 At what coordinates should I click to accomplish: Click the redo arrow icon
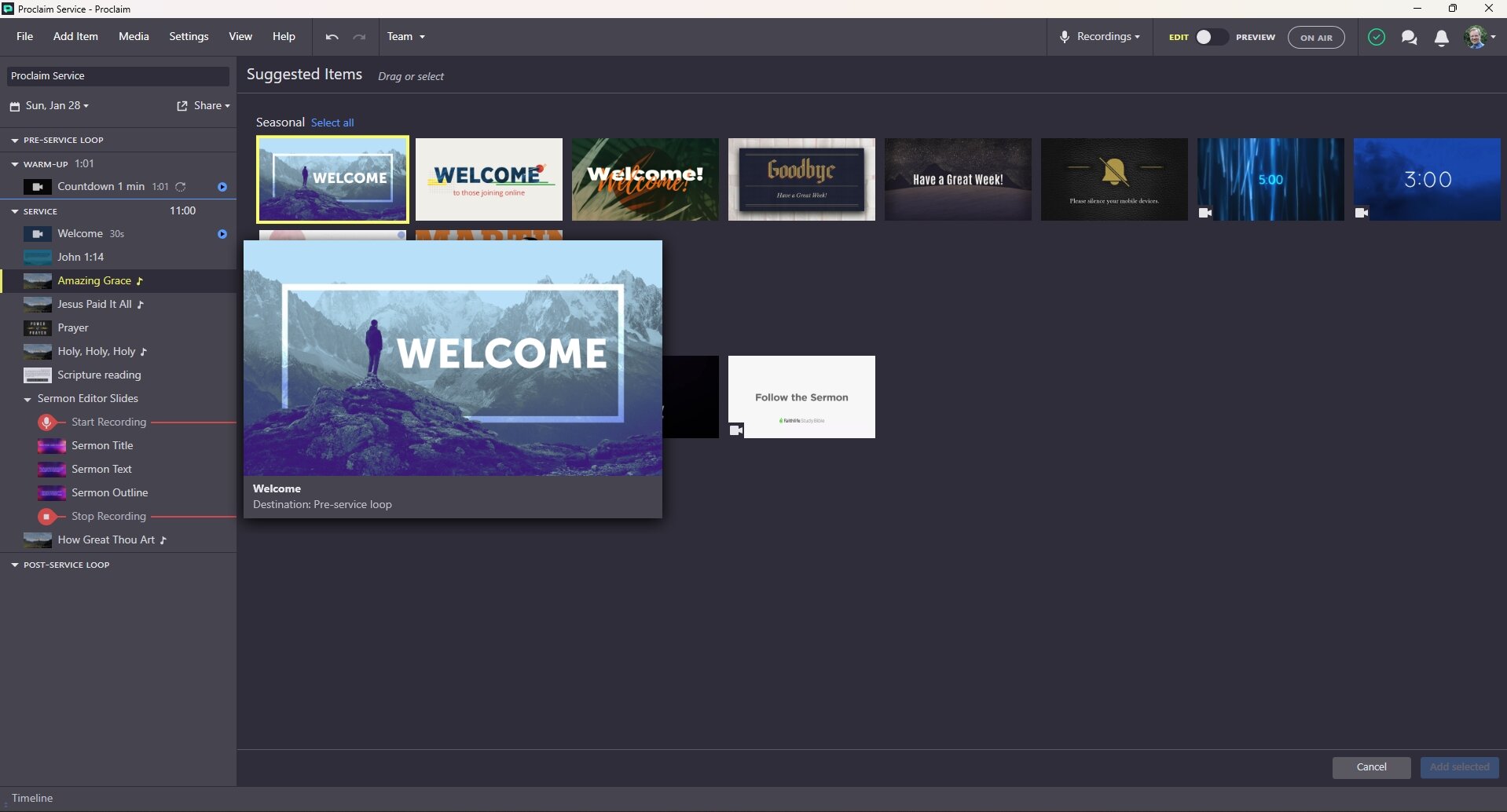click(x=359, y=37)
